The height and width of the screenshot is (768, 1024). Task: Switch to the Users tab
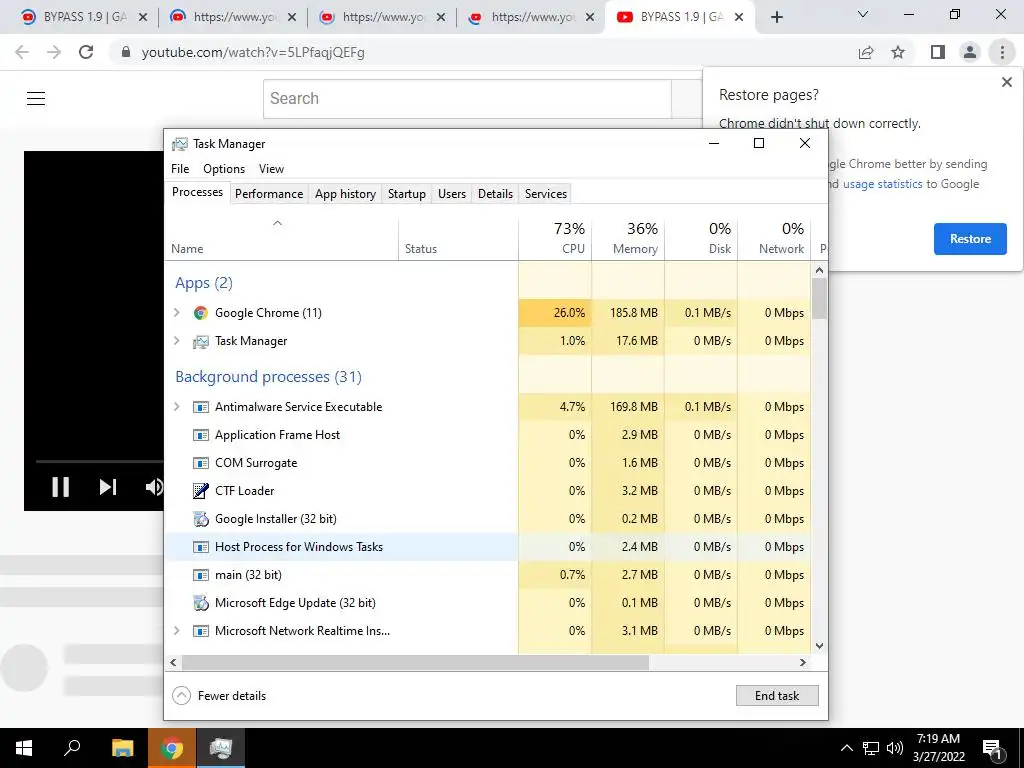pos(452,194)
